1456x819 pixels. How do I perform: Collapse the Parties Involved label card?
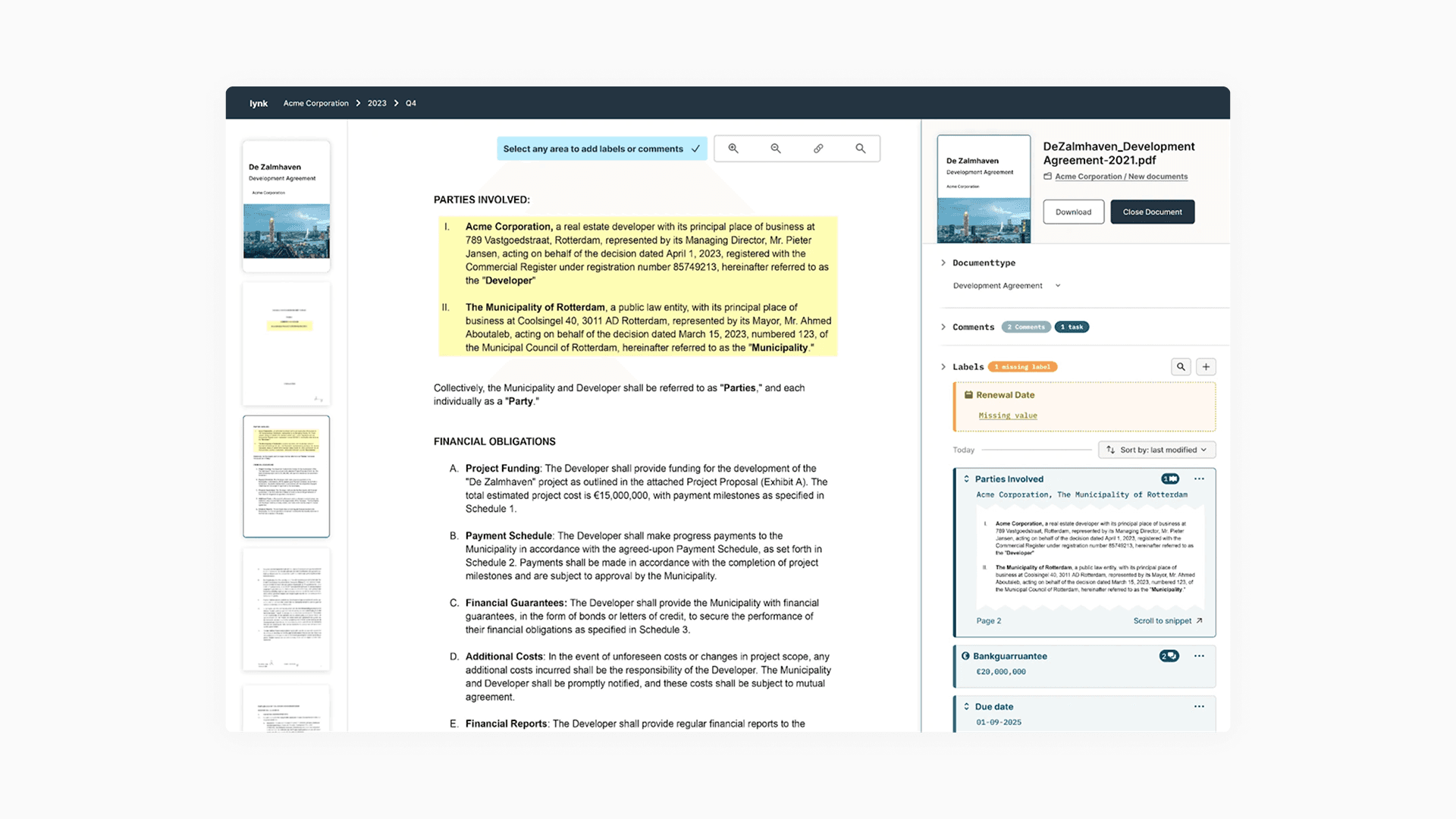pos(967,479)
